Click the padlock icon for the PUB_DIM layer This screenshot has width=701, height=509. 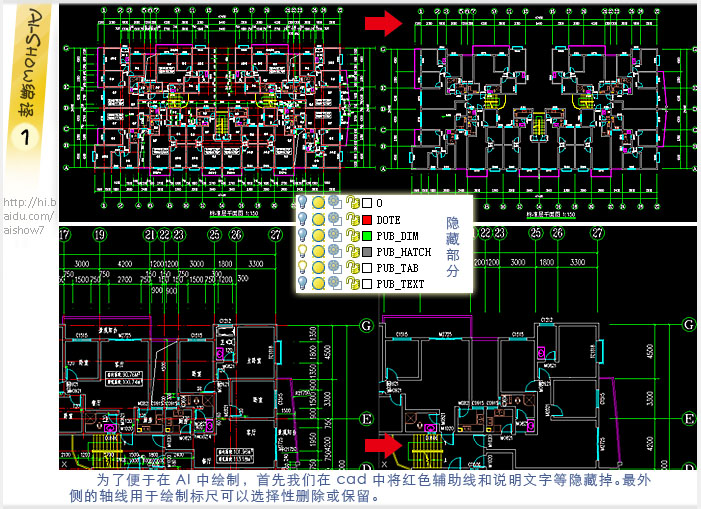coord(353,235)
